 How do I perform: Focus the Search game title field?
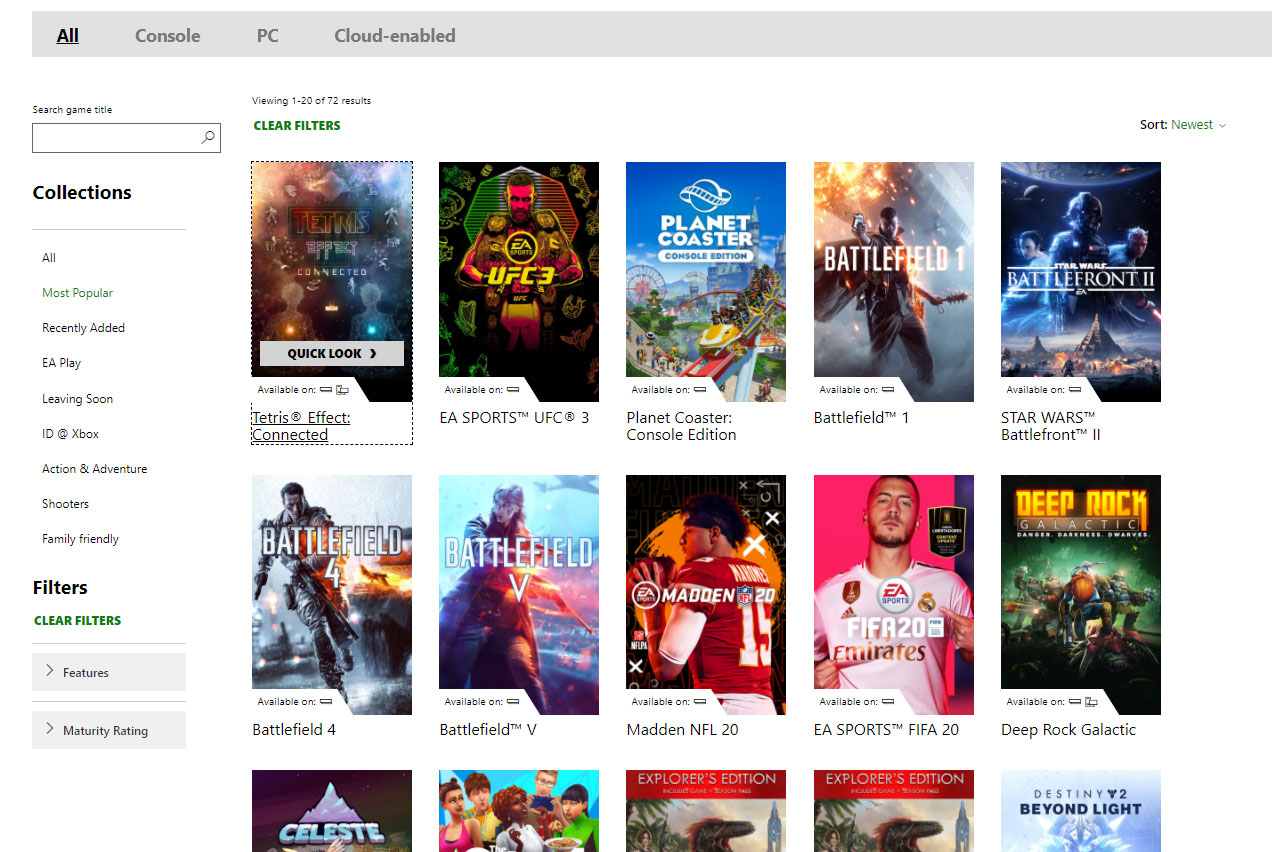(x=126, y=138)
